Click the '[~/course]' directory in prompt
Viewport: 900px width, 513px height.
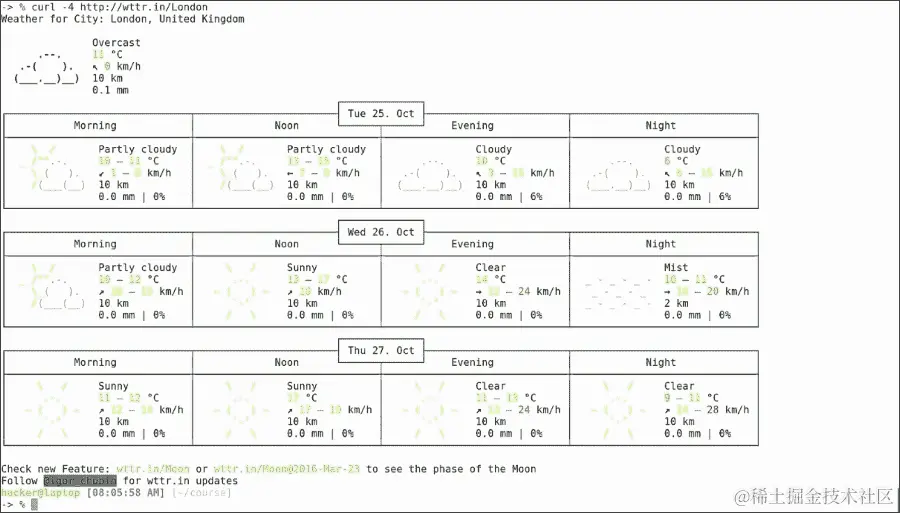(201, 493)
